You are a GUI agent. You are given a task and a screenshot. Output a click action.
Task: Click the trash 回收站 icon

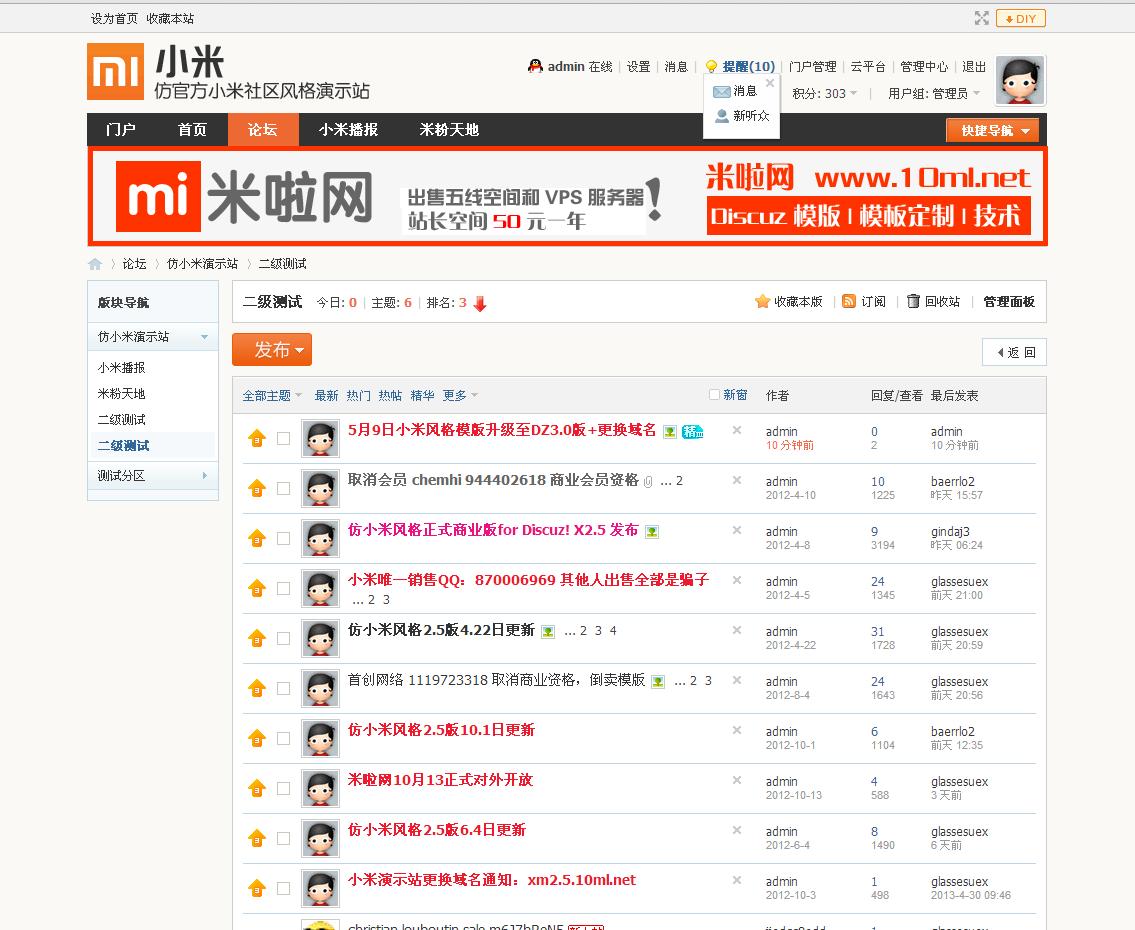[x=914, y=301]
